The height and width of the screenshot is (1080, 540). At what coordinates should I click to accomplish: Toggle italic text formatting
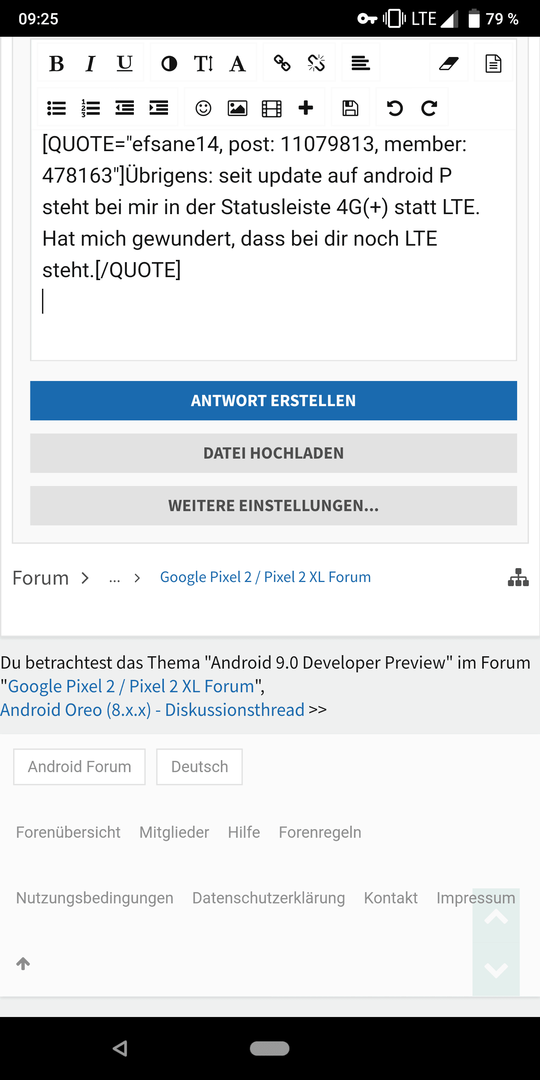(x=90, y=64)
